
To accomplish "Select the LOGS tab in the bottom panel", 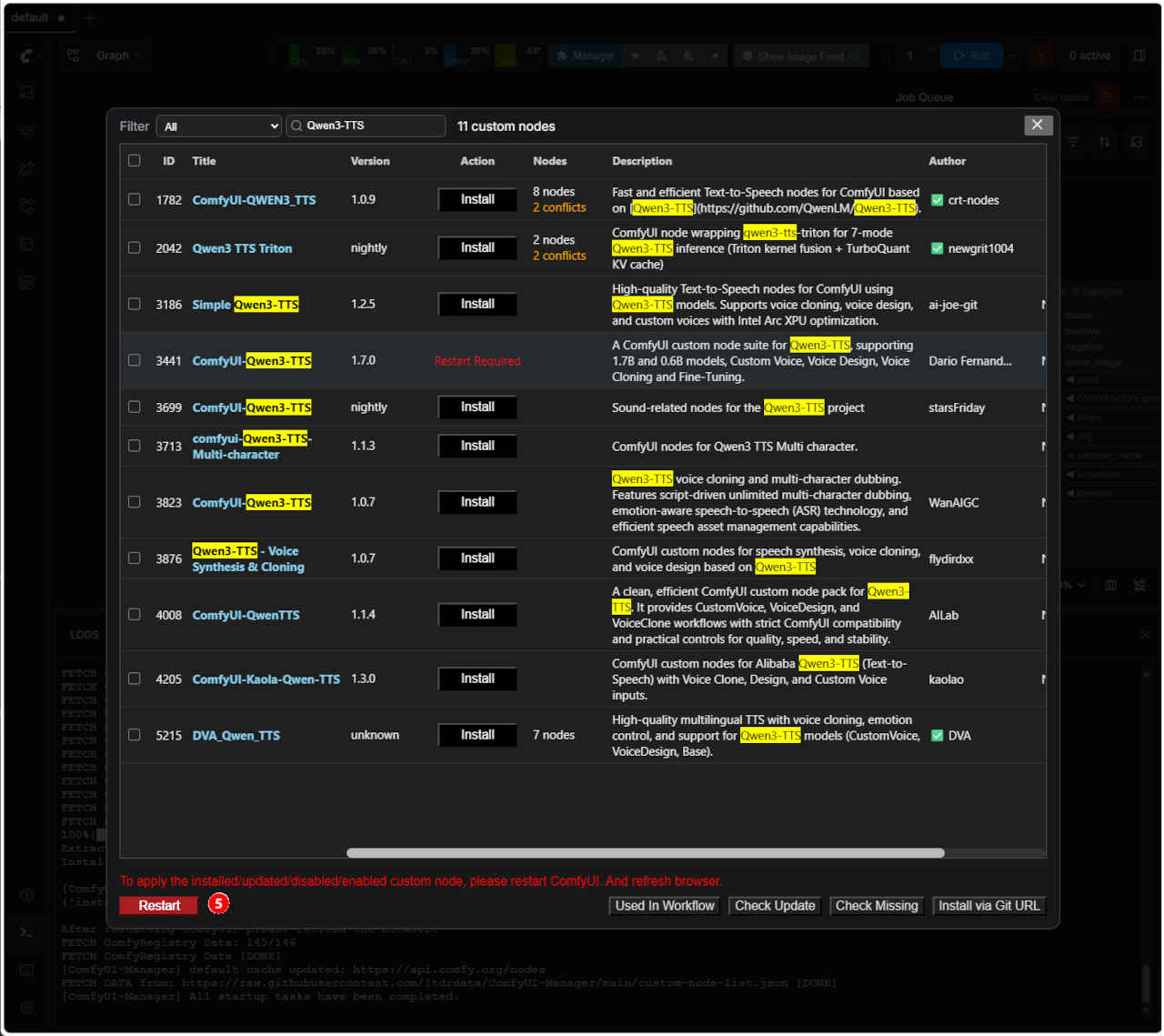I will [x=84, y=634].
